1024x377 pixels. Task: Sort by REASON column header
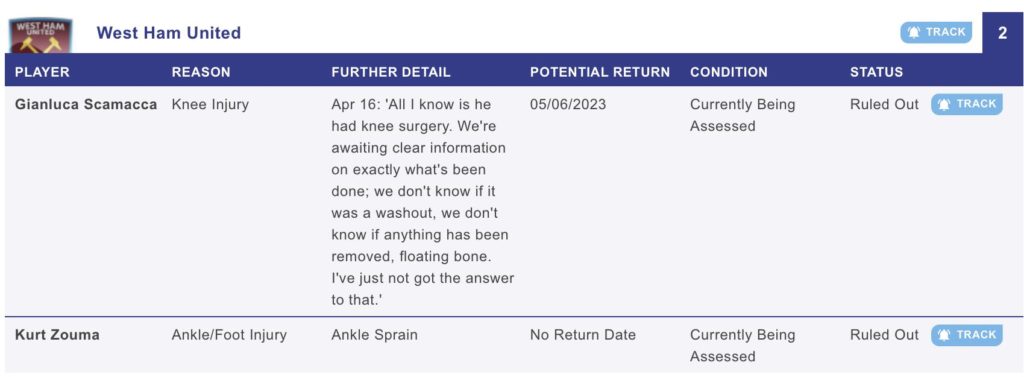pyautogui.click(x=201, y=72)
